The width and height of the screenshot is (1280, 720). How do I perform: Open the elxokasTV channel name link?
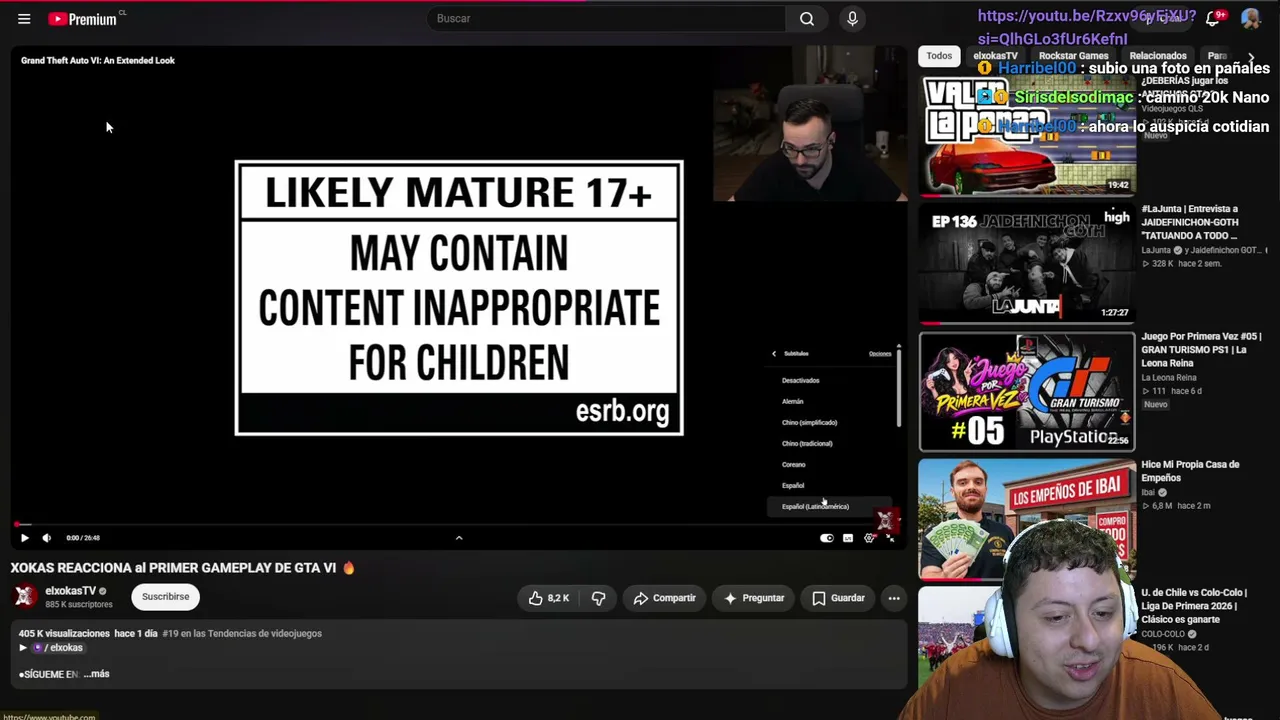(x=71, y=591)
